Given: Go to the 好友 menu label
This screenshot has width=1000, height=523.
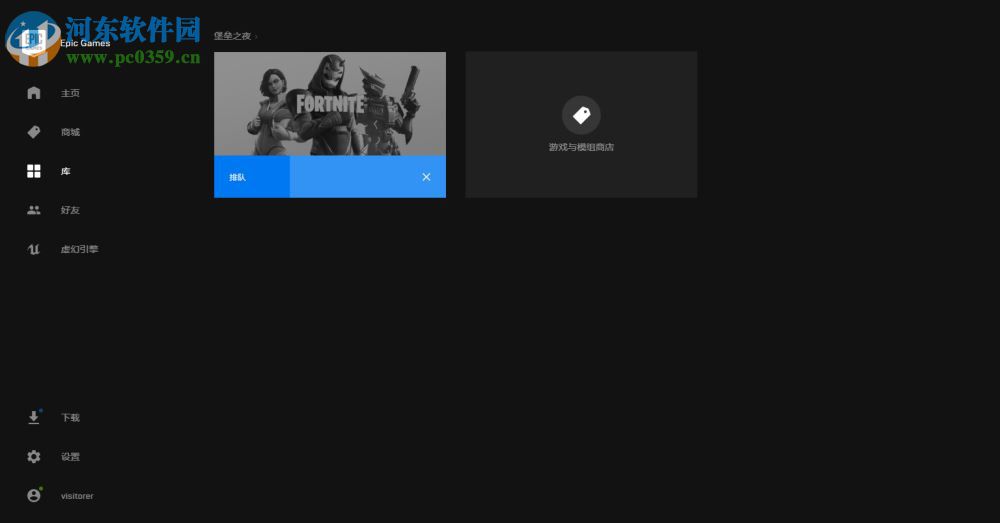Looking at the screenshot, I should coord(70,210).
